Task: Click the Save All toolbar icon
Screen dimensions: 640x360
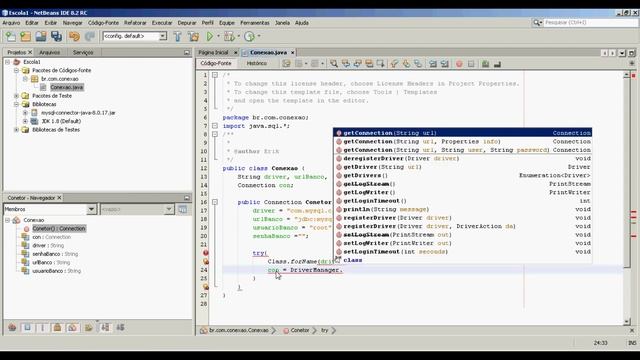Action: 56,36
